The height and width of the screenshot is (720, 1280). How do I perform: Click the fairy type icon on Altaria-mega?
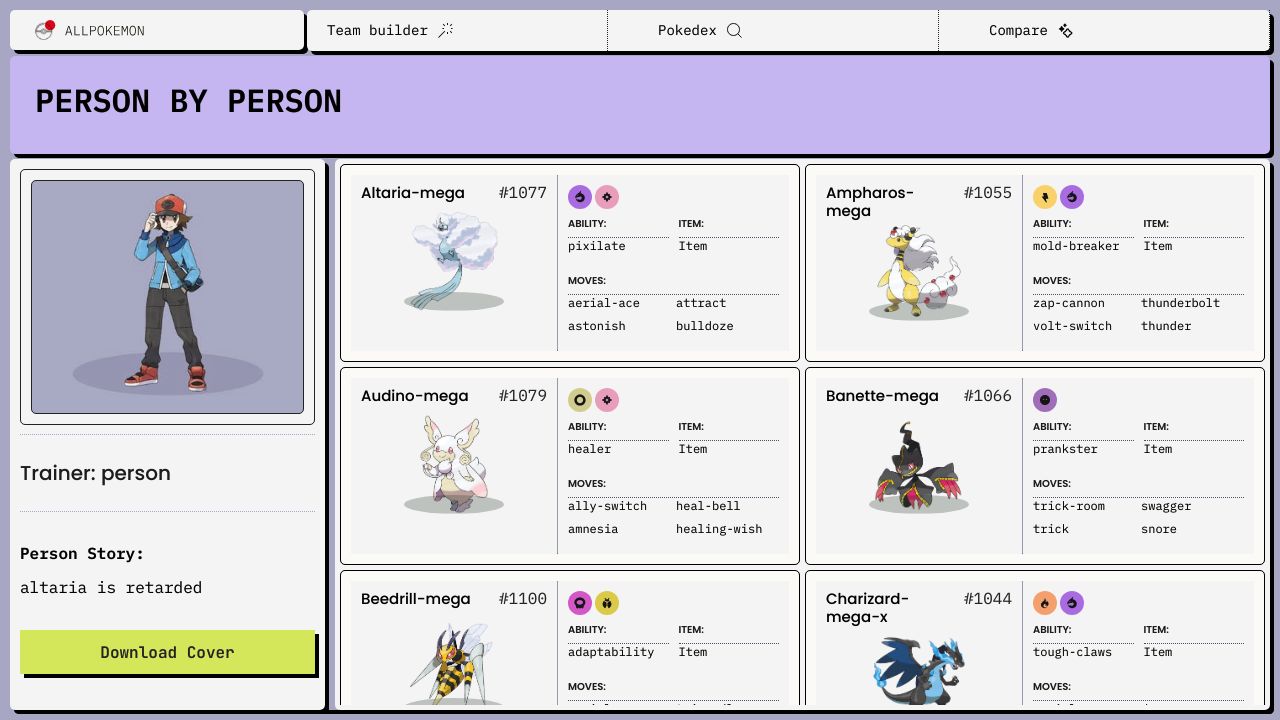coord(607,197)
